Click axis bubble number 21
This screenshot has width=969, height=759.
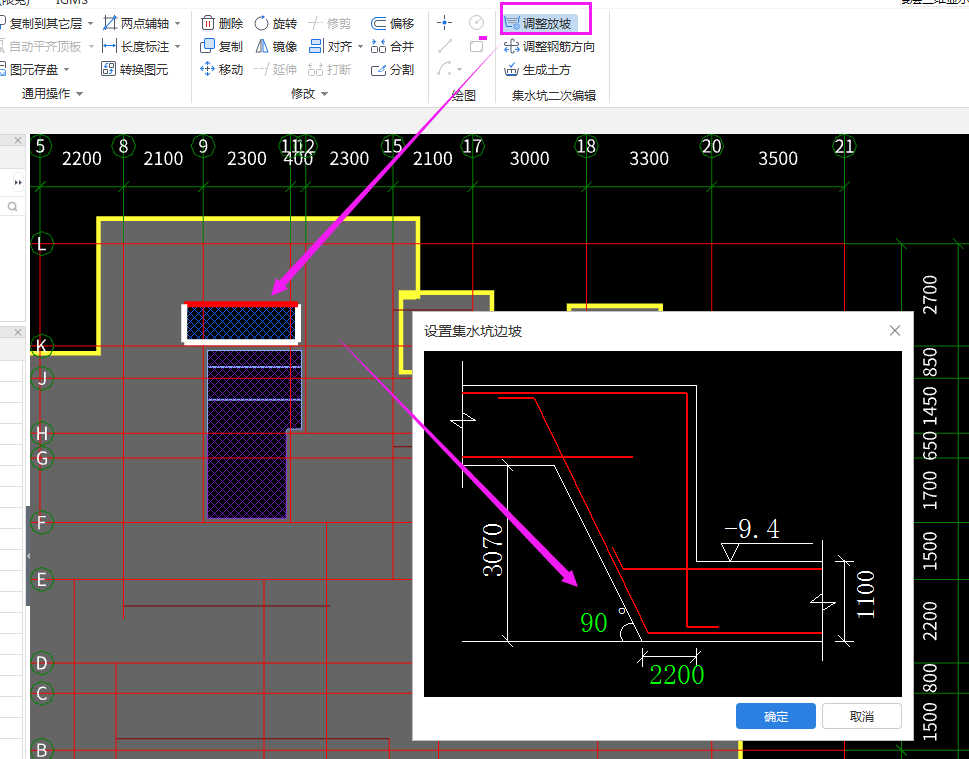(844, 146)
